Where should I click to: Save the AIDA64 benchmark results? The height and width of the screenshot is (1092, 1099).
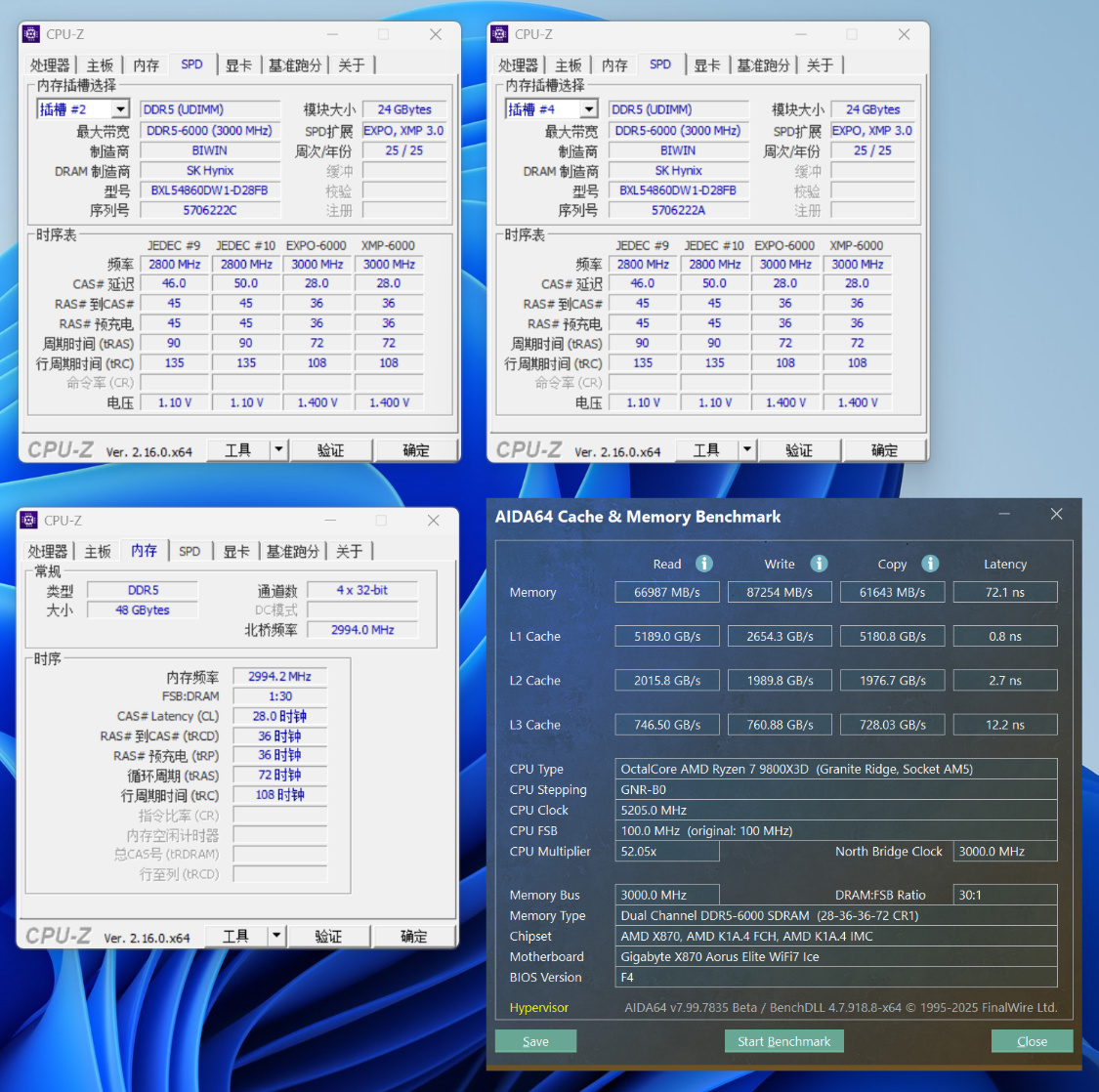coord(535,1041)
